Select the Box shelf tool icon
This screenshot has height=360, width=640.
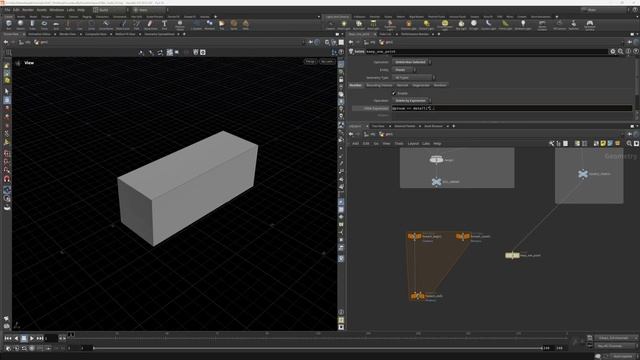pos(9,24)
